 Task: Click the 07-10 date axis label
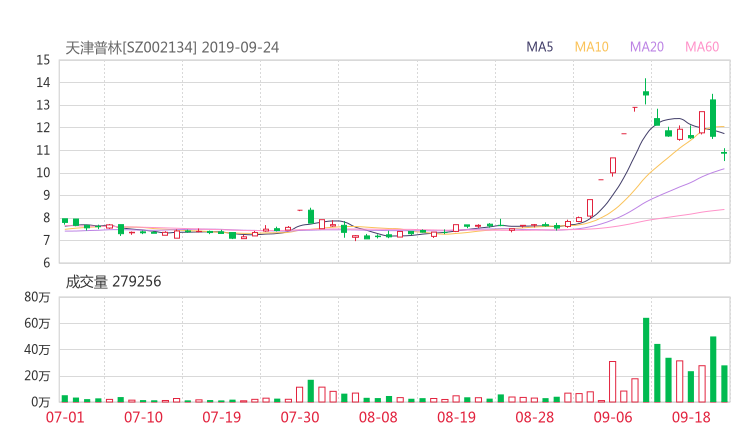click(143, 417)
